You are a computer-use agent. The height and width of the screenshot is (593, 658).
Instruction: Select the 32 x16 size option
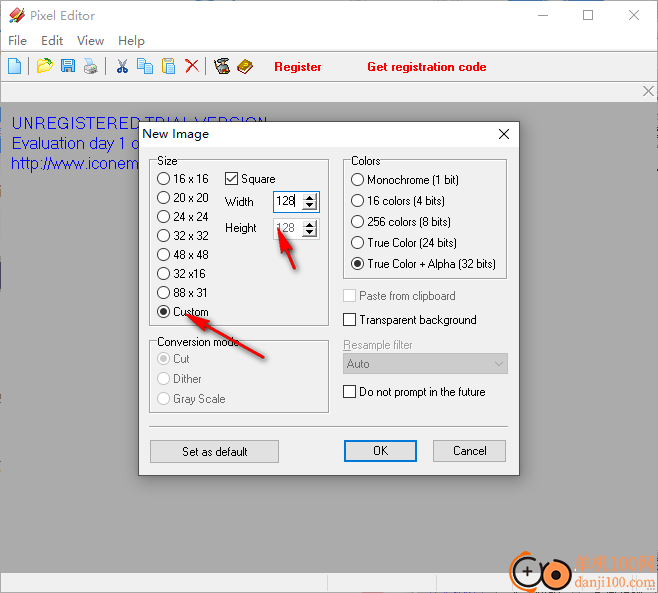tap(181, 274)
